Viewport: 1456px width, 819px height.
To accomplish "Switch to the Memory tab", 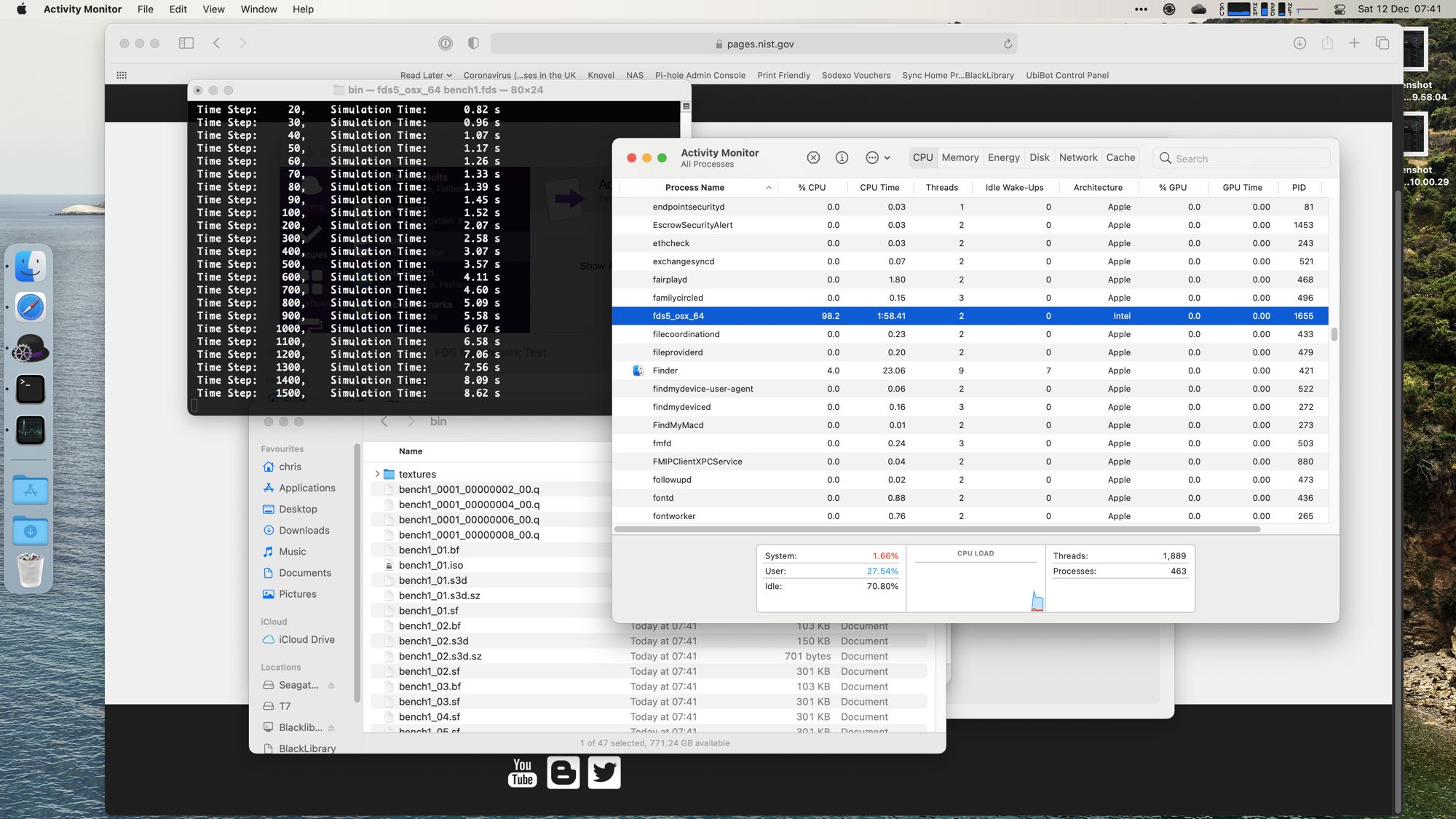I will (960, 157).
